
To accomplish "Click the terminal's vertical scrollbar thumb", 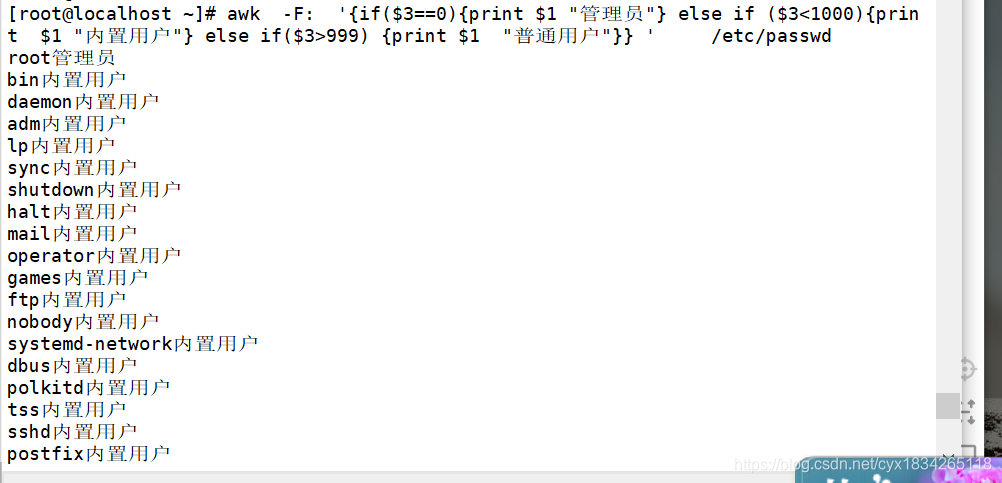I will click(x=948, y=406).
